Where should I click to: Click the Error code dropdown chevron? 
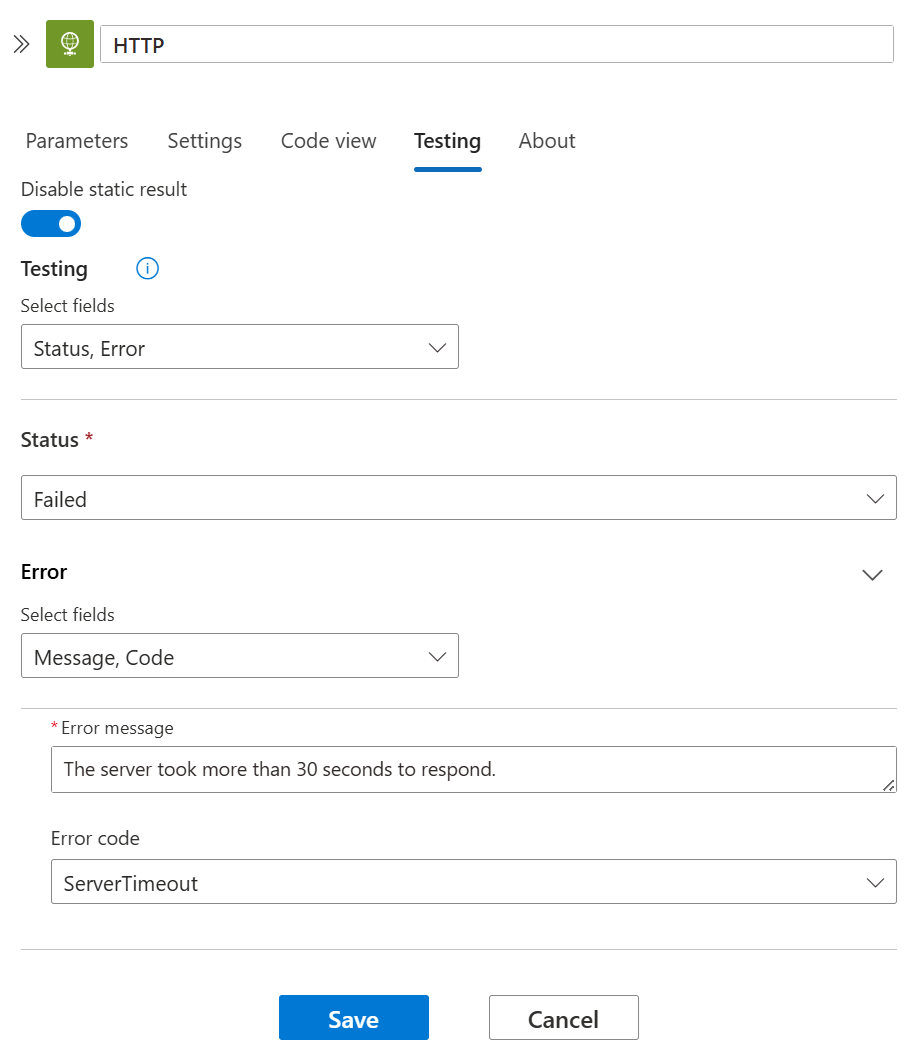pyautogui.click(x=875, y=882)
